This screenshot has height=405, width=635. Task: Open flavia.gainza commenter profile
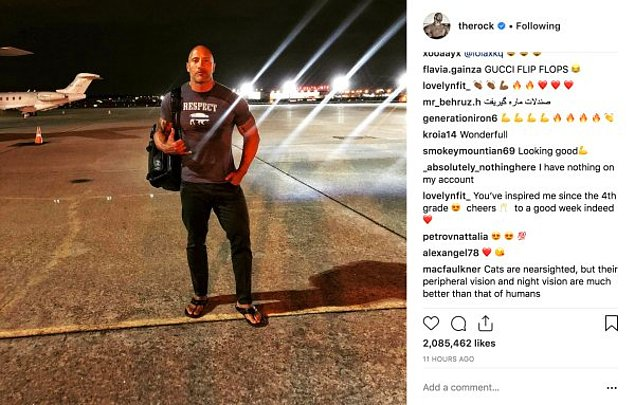pos(452,70)
